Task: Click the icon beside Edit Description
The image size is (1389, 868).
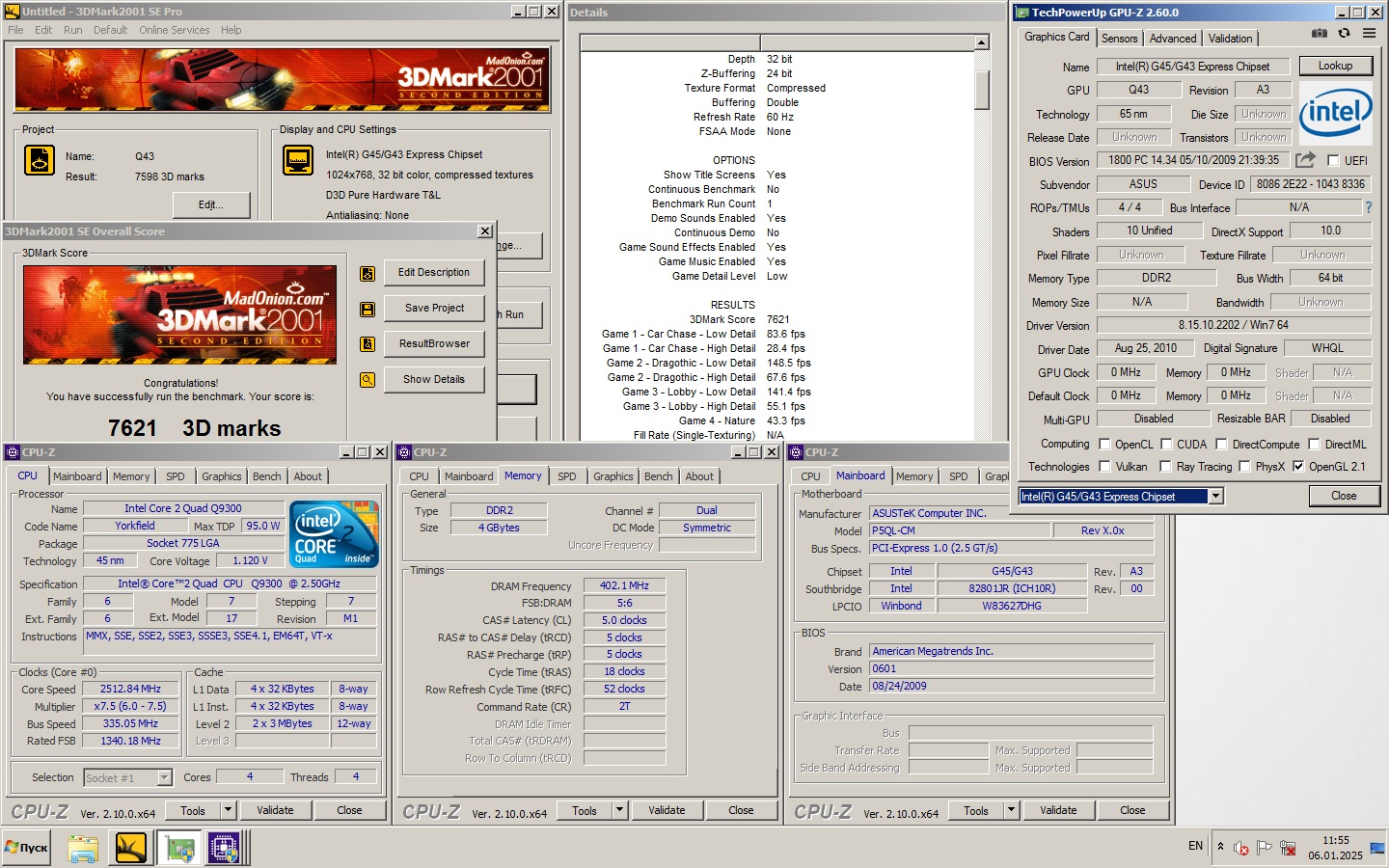Action: pyautogui.click(x=368, y=274)
